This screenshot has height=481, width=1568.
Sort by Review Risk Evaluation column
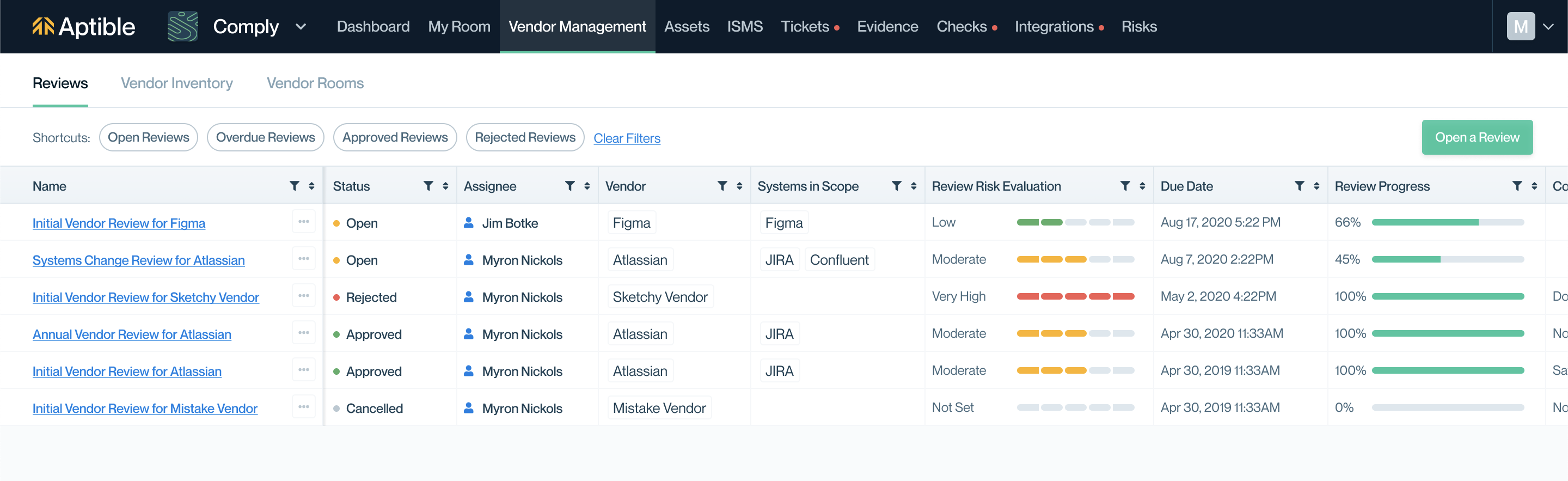click(1143, 186)
